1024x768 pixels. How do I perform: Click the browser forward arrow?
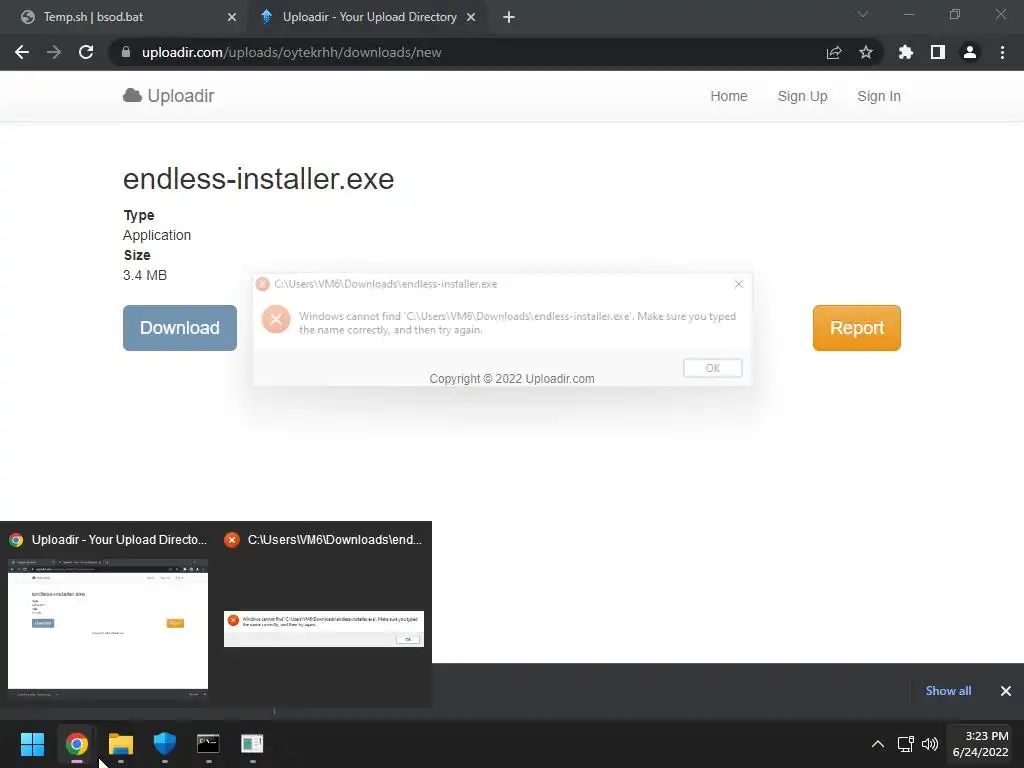tap(54, 52)
